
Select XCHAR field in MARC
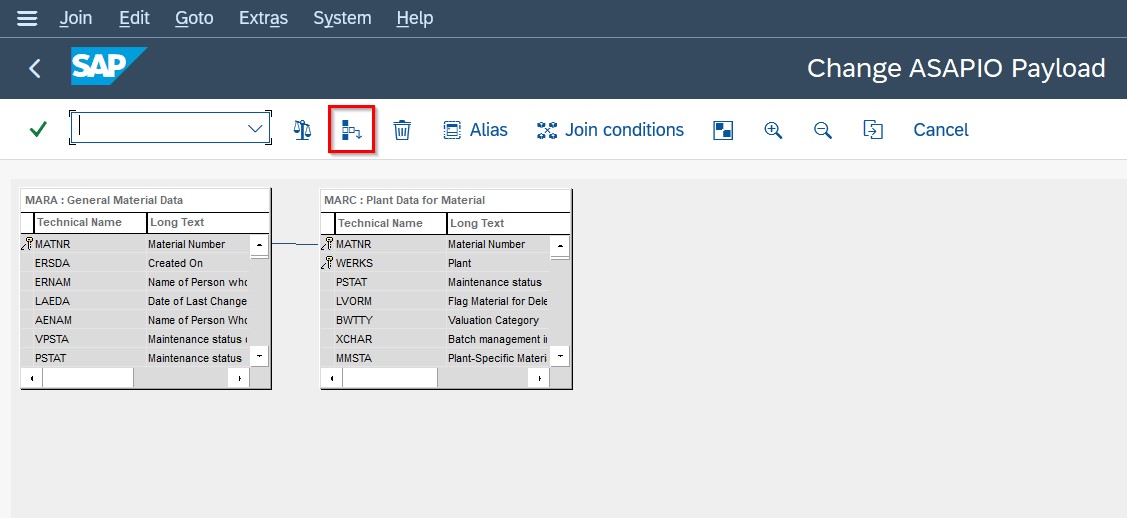(x=354, y=339)
